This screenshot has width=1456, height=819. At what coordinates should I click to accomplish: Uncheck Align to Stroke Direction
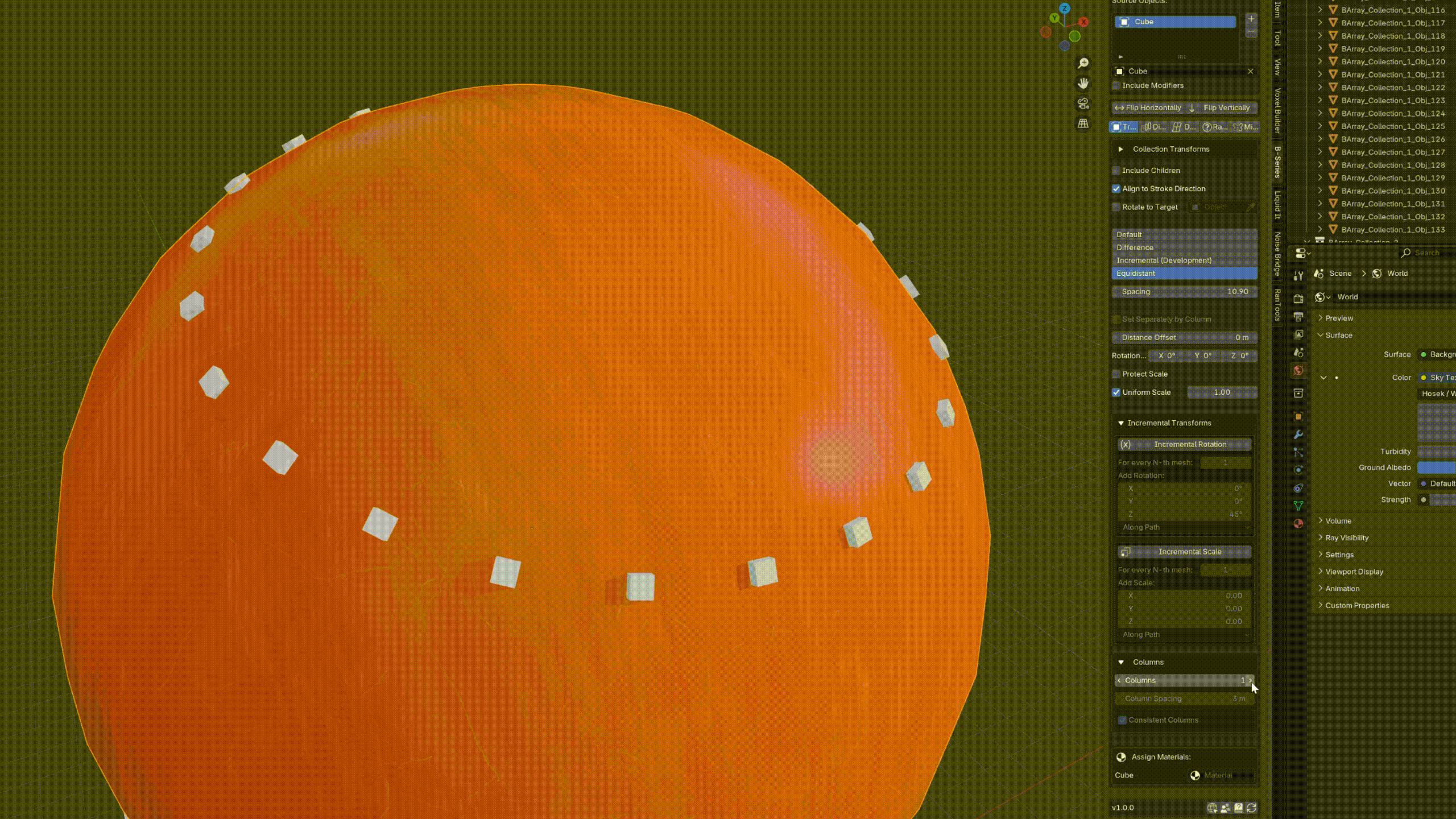click(x=1116, y=189)
